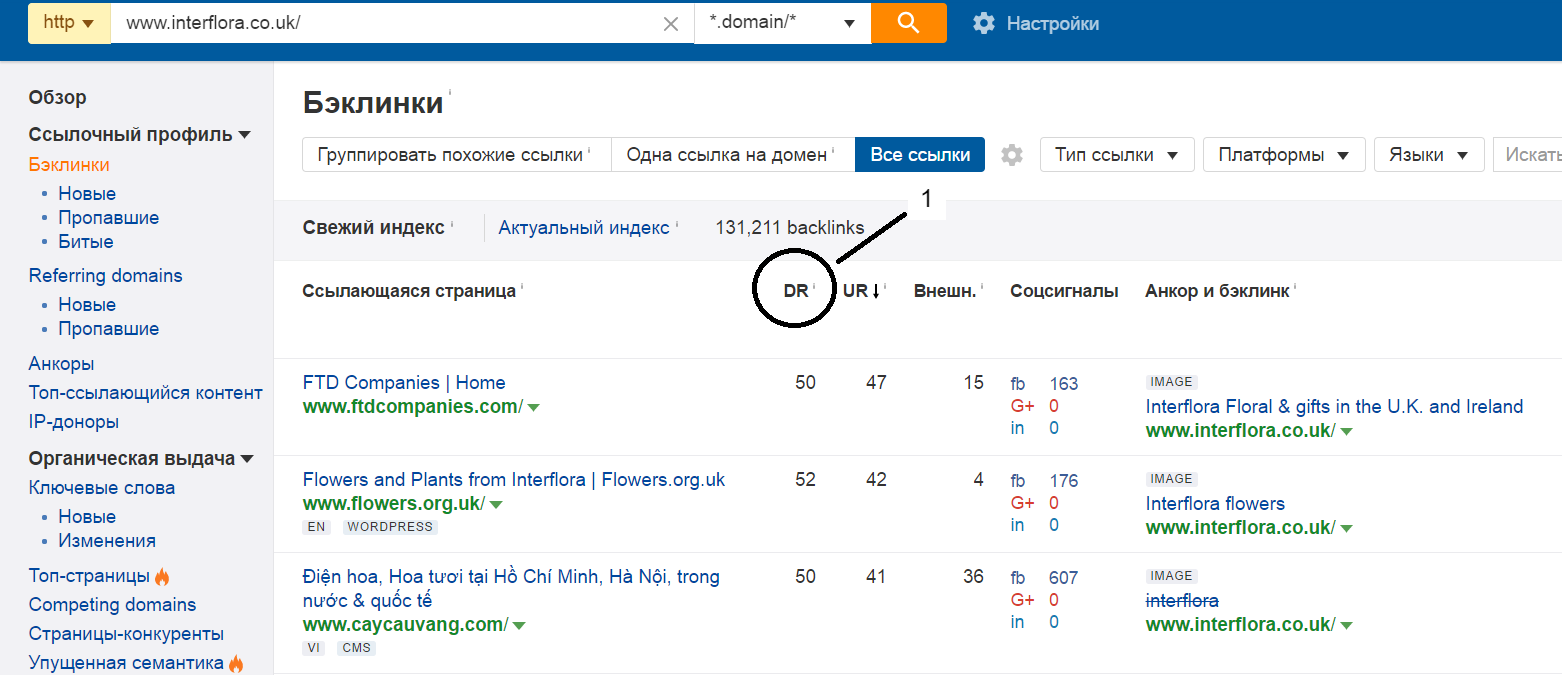Open Топ-страницы in sidebar
1562x676 pixels.
coord(90,576)
